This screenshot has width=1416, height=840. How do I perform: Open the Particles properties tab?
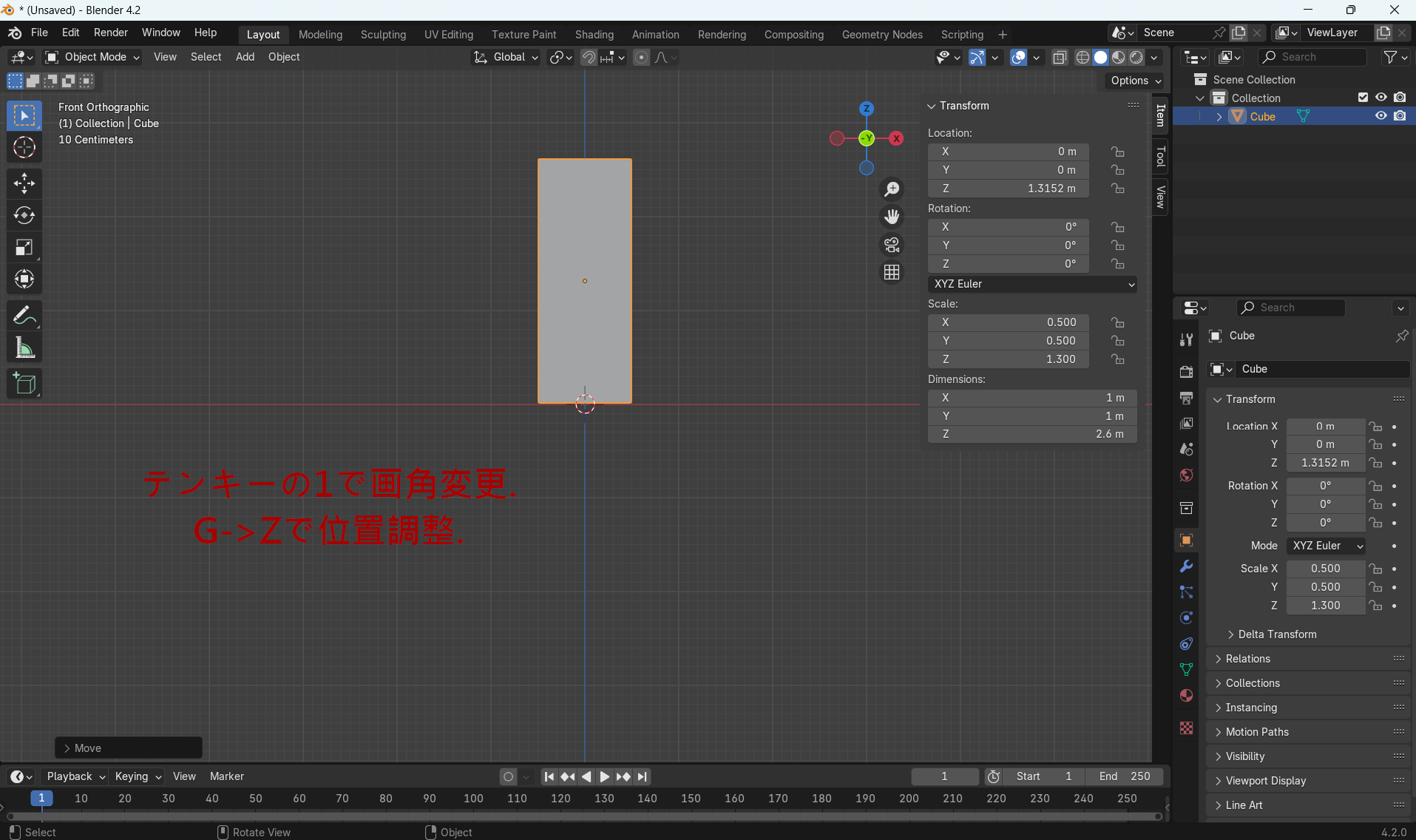[1187, 592]
